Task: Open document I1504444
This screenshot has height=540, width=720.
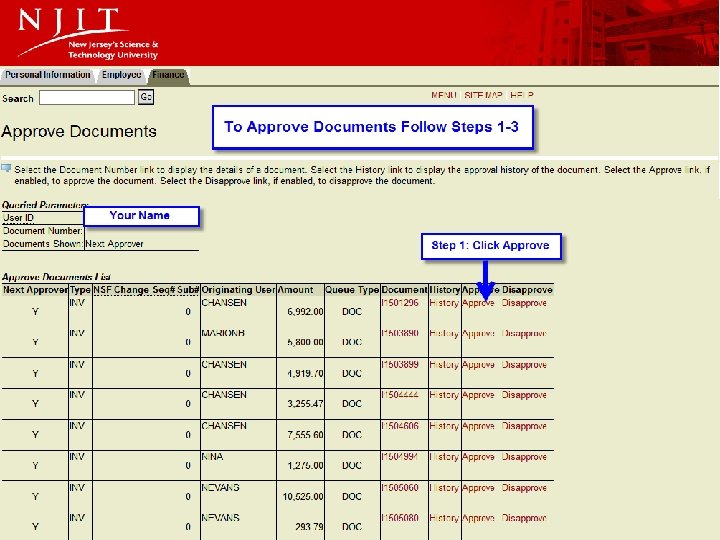Action: 400,395
